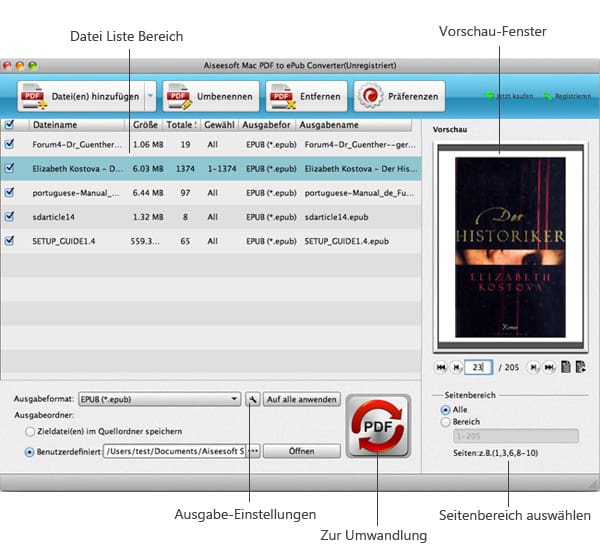Select the Bereich page range radio button
600x550 pixels.
445,422
